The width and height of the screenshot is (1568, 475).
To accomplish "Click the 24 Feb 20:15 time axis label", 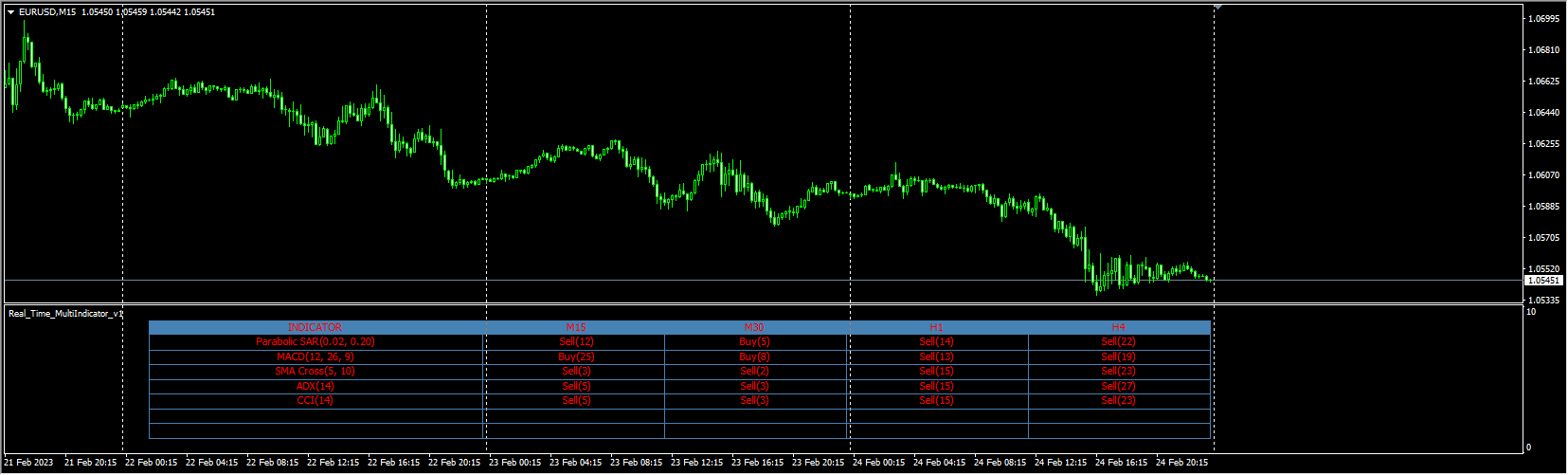I will pos(1182,463).
